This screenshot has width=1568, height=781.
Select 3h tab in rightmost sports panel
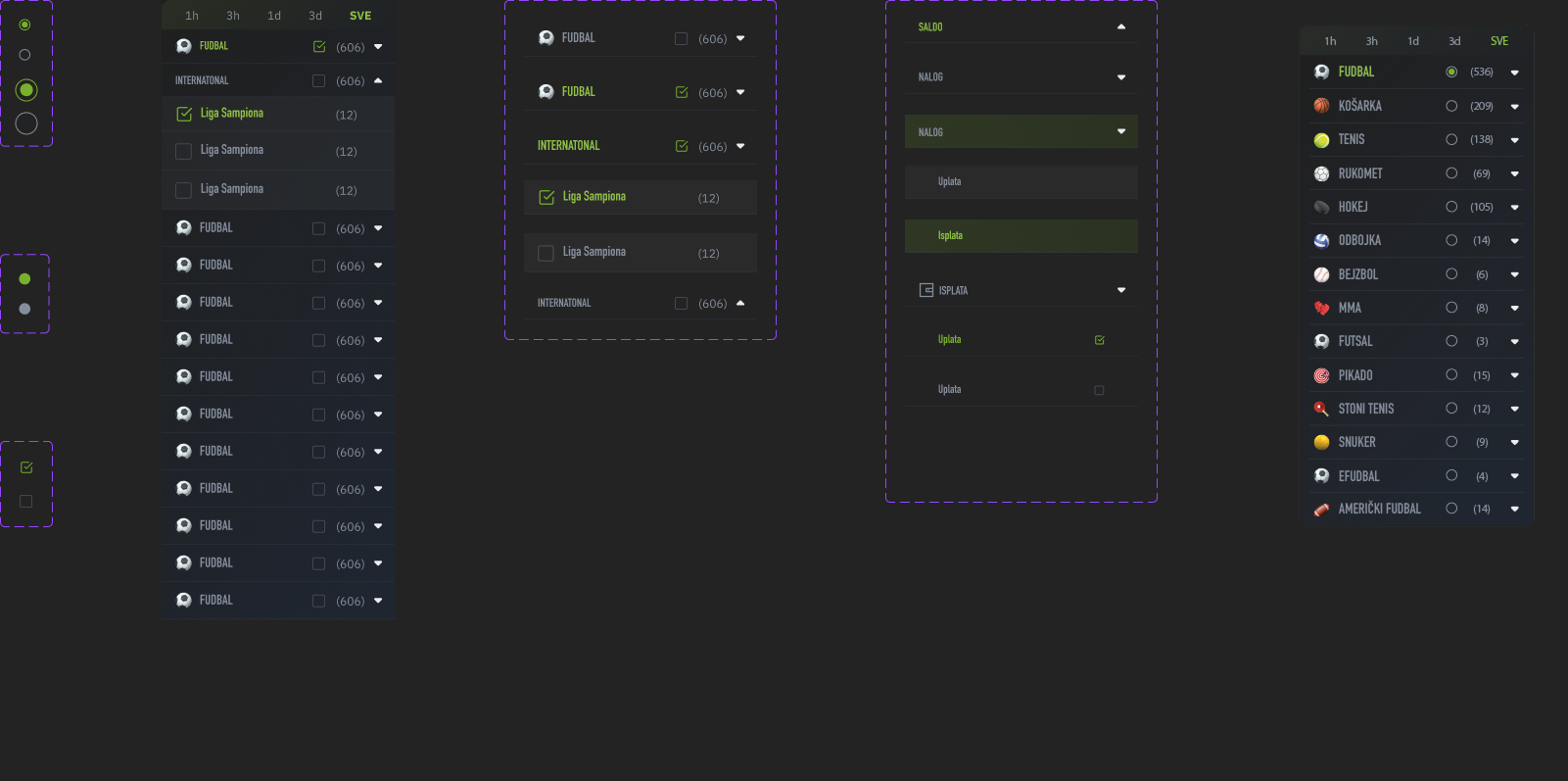tap(1371, 41)
